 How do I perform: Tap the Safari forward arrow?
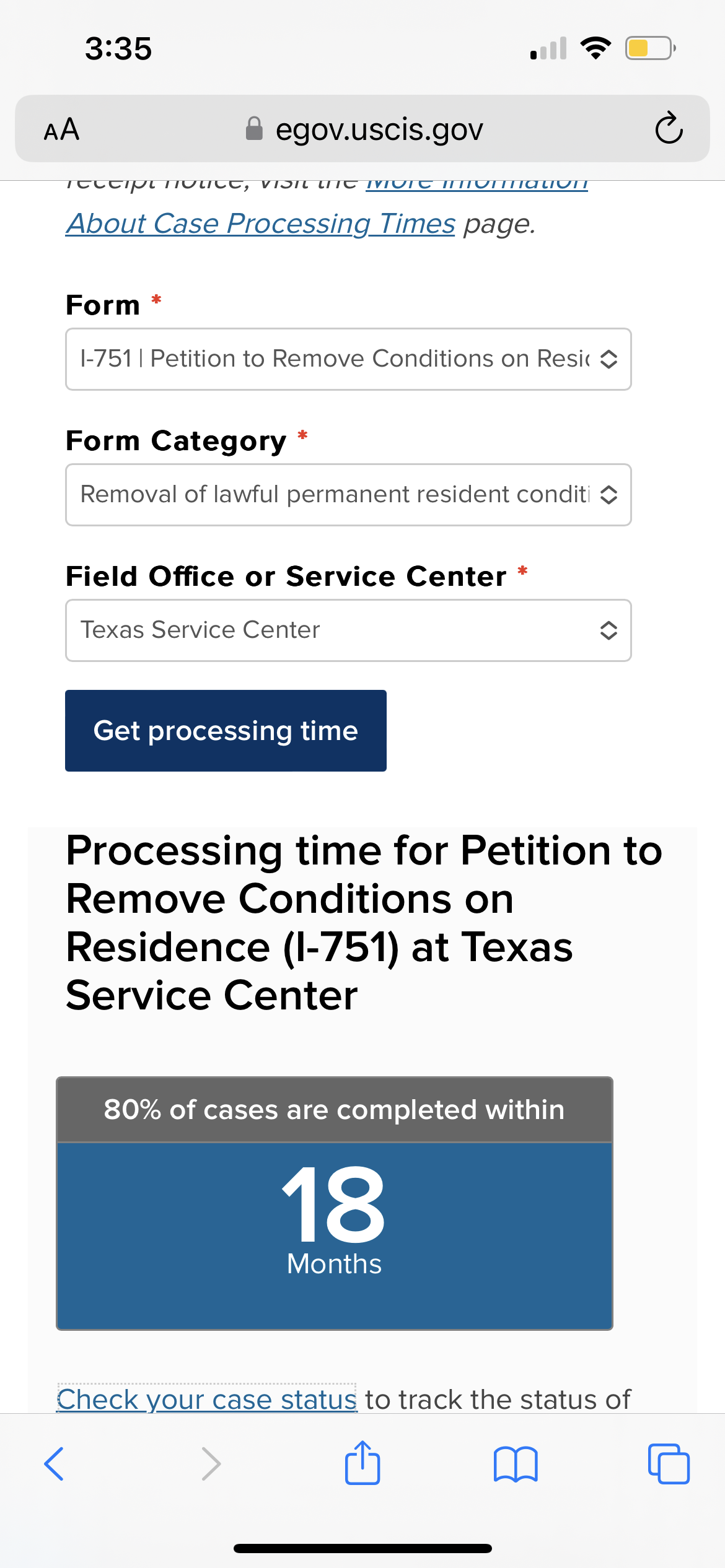pyautogui.click(x=211, y=1464)
